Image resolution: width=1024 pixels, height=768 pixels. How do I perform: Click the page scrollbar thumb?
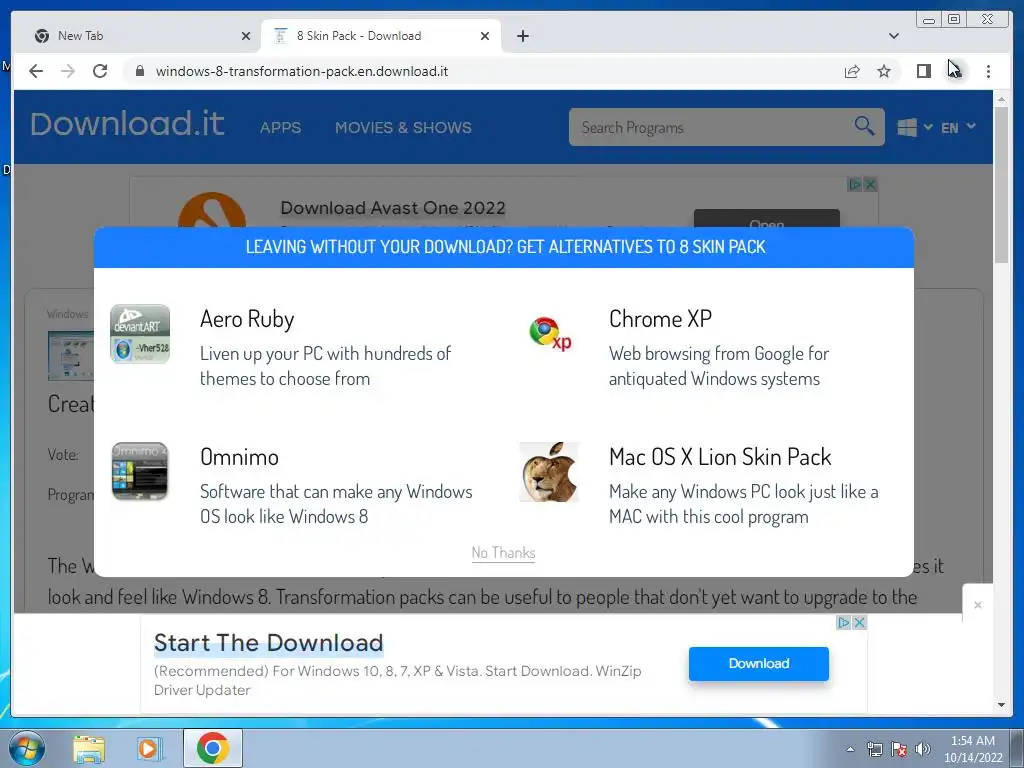(1001, 184)
